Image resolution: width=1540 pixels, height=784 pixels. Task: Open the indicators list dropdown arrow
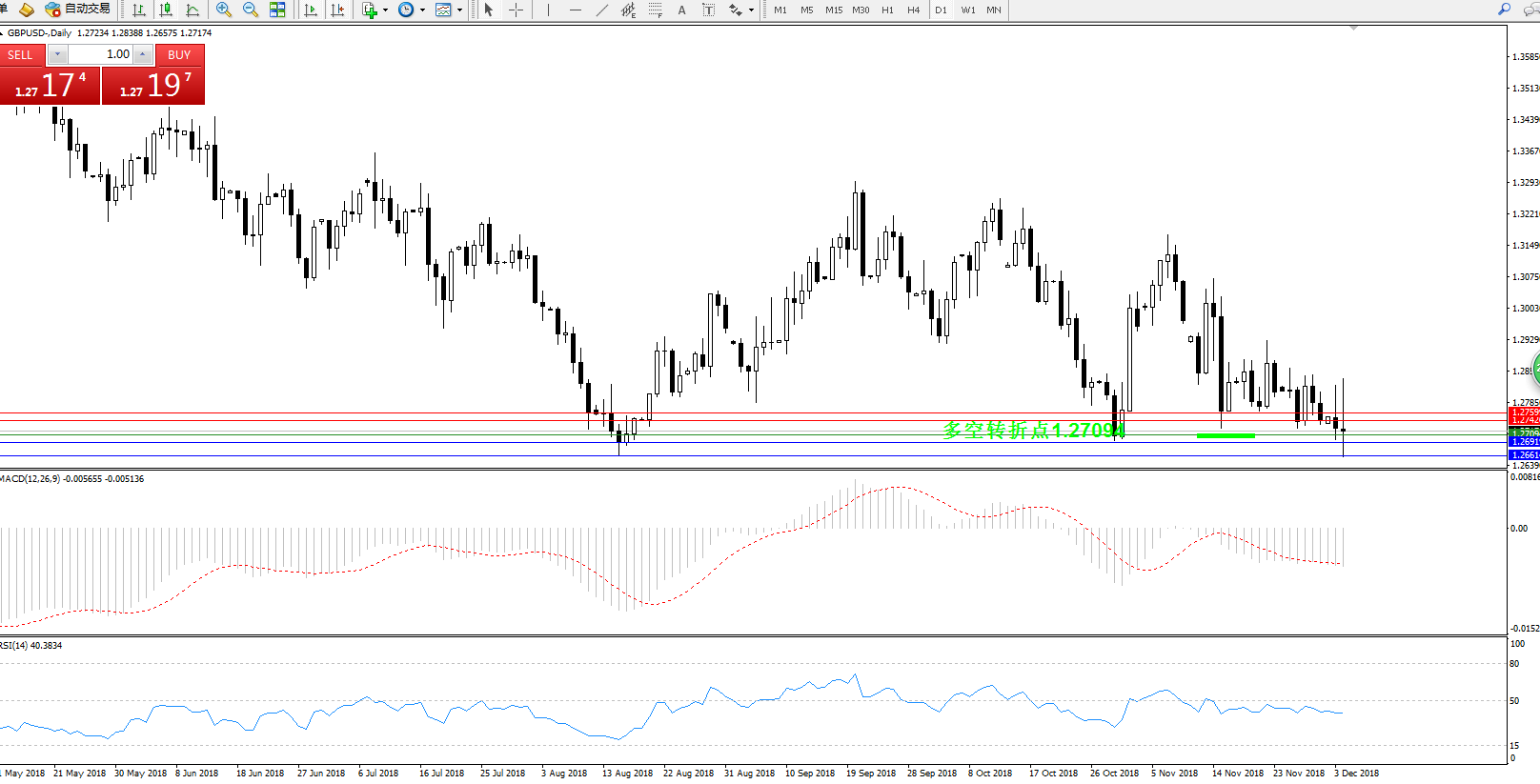pyautogui.click(x=385, y=10)
